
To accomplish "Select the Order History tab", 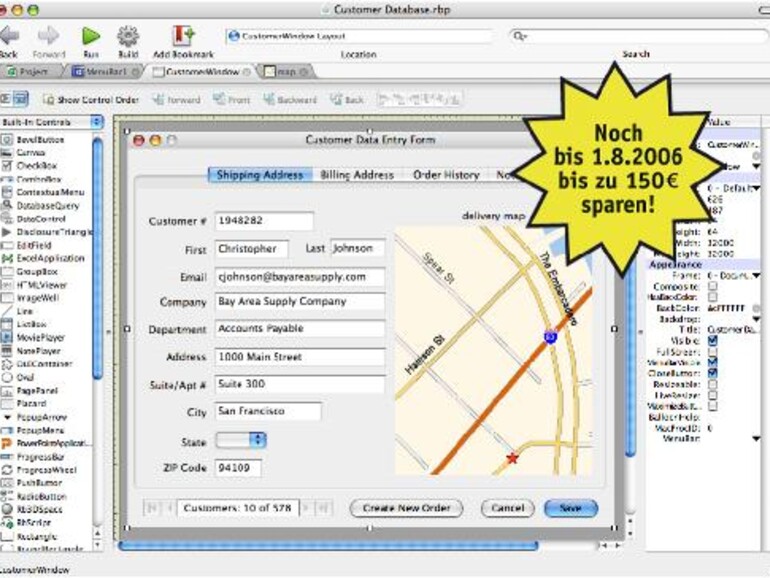I will tap(446, 175).
